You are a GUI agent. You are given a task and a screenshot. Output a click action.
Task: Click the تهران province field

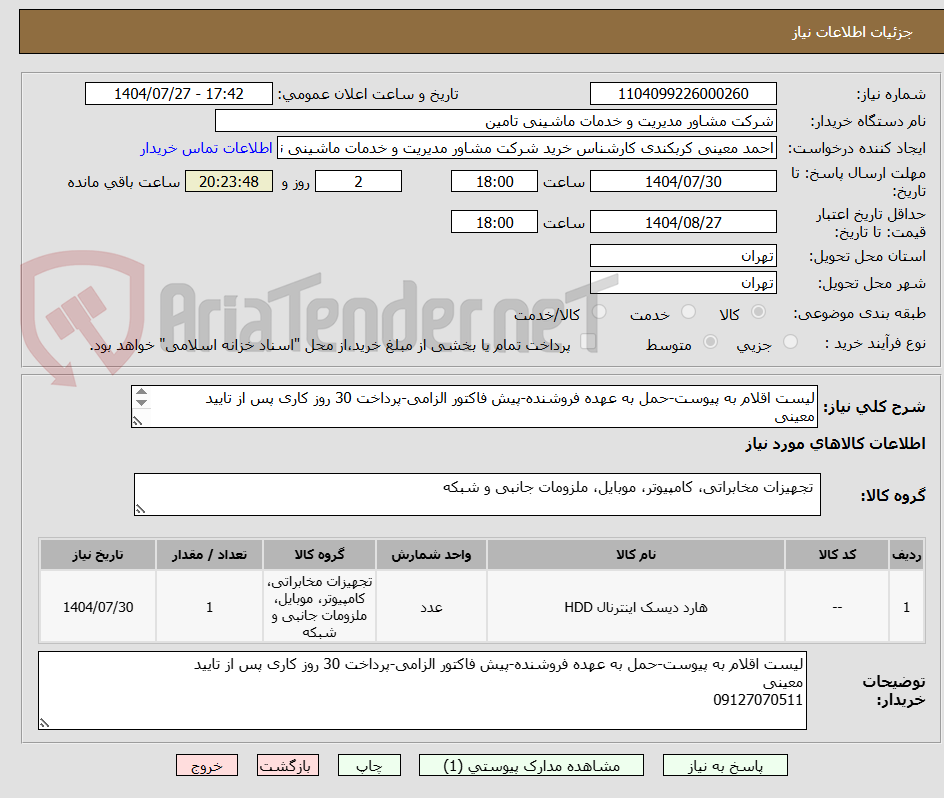[x=683, y=255]
